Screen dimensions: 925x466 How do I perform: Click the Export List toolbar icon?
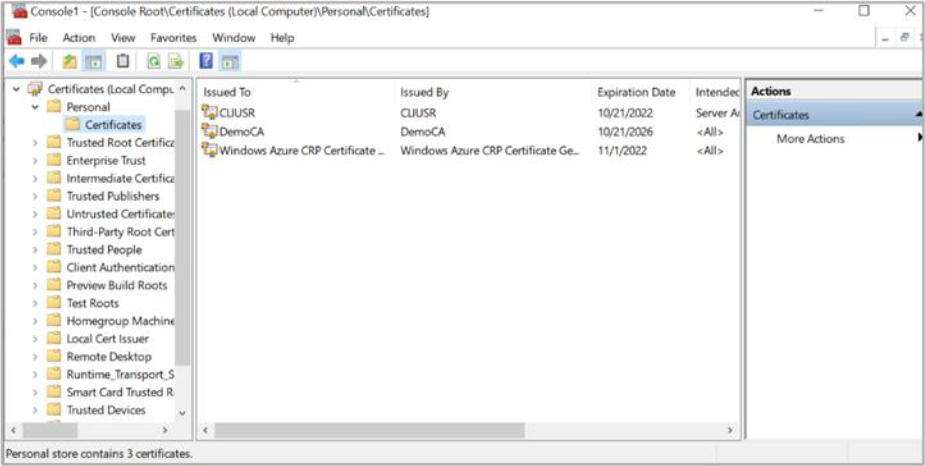click(176, 62)
